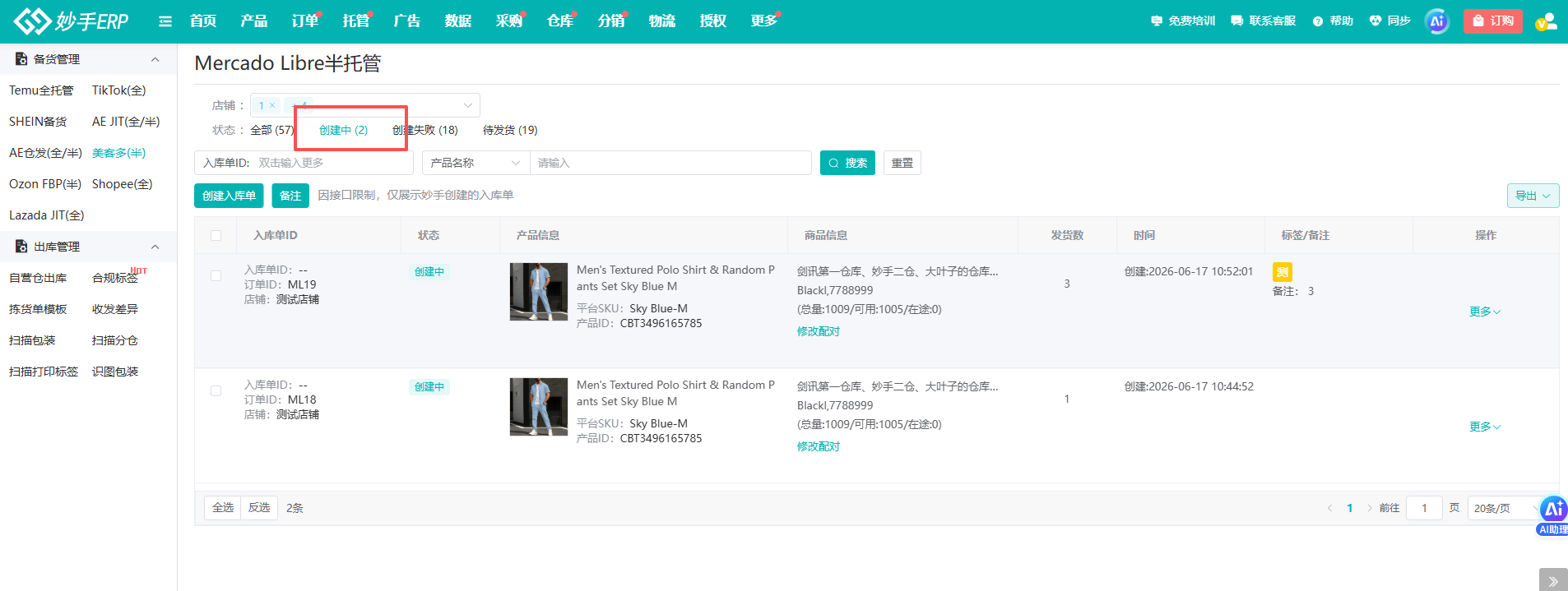This screenshot has width=1568, height=591.
Task: Open 美客多(半) in sidebar
Action: (x=119, y=153)
